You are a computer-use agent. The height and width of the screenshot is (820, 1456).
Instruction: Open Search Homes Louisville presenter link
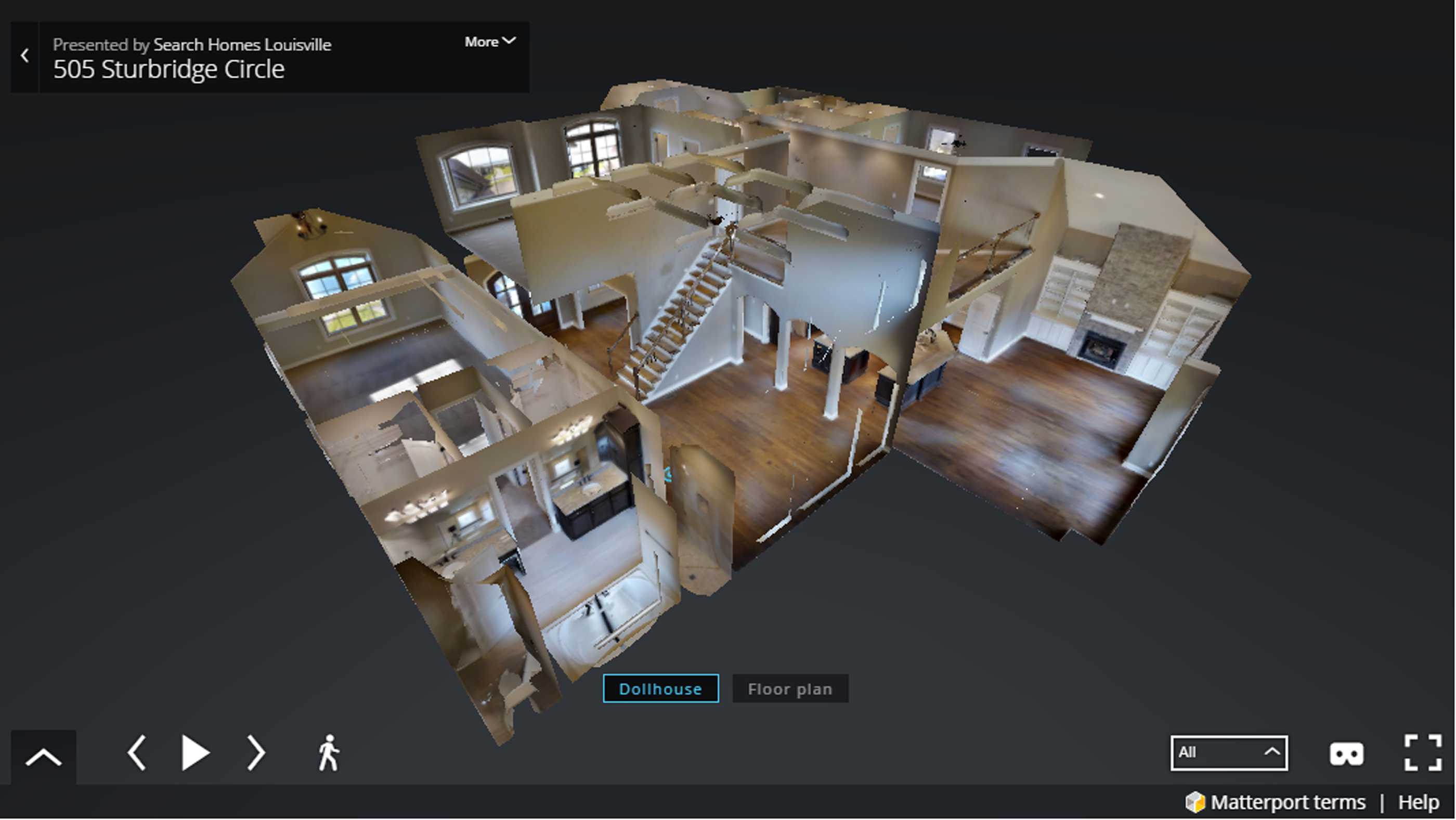[242, 45]
